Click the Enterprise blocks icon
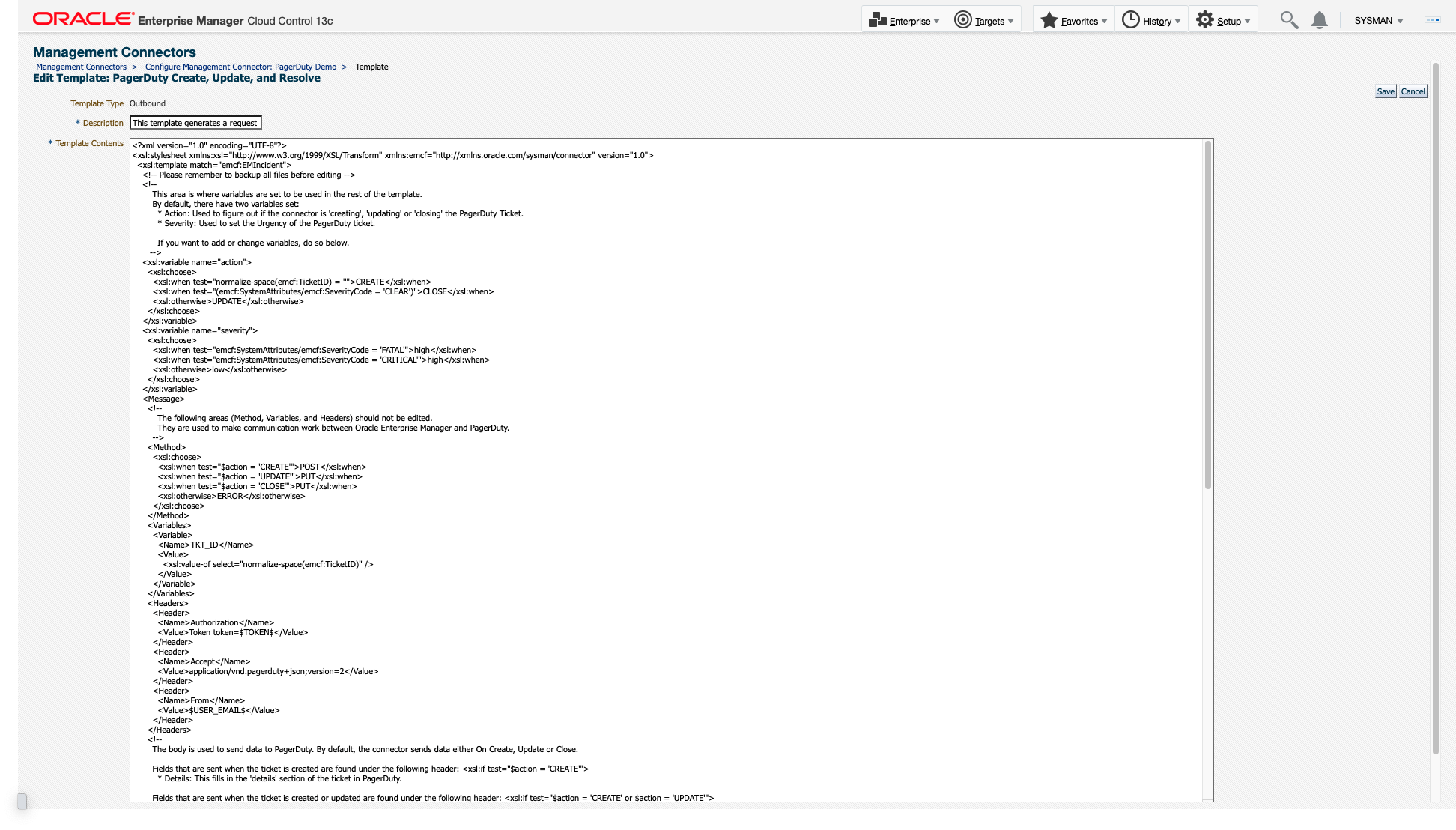The width and height of the screenshot is (1456, 830). coord(877,20)
